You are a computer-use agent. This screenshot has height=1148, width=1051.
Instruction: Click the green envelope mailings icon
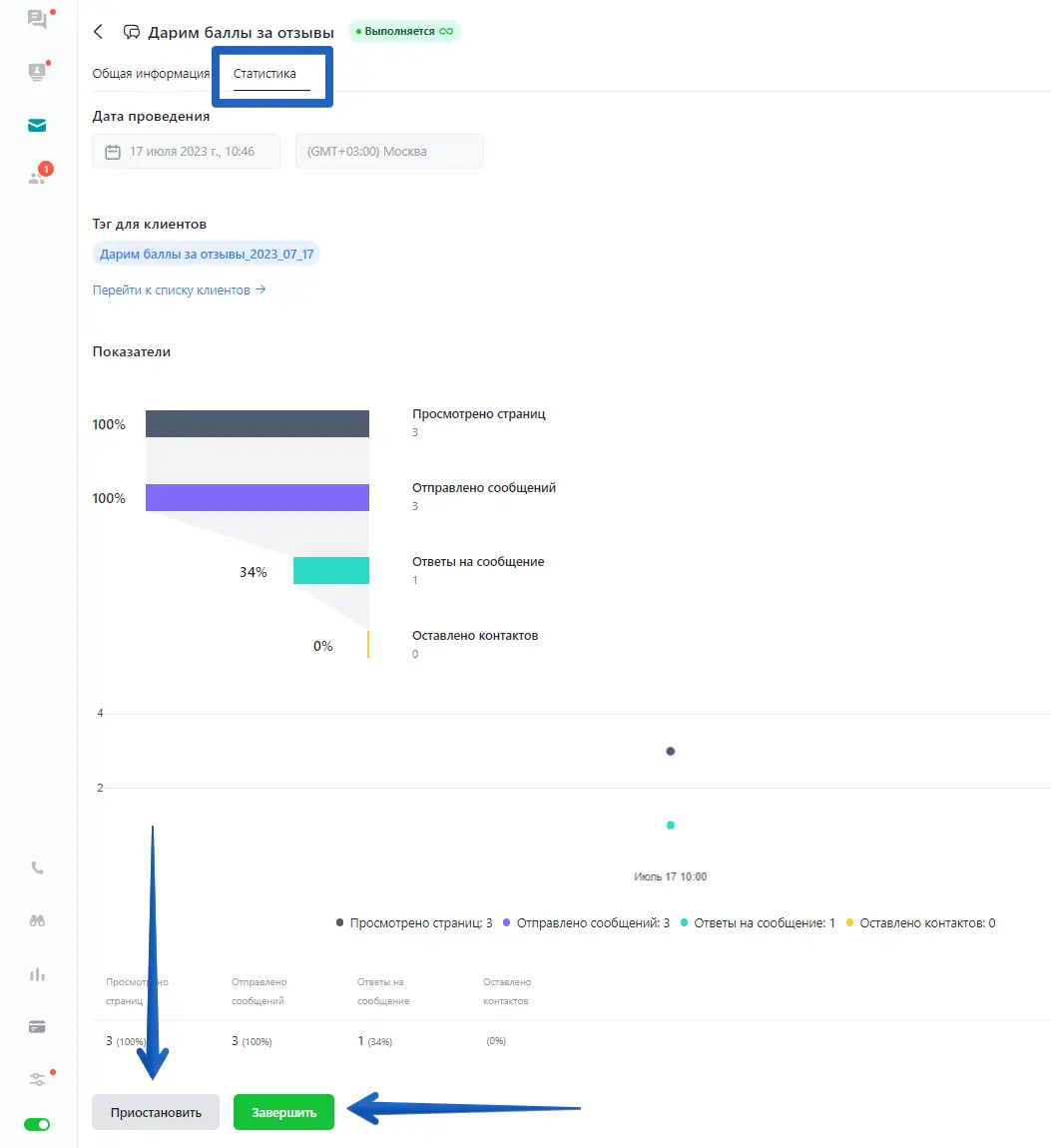point(37,125)
